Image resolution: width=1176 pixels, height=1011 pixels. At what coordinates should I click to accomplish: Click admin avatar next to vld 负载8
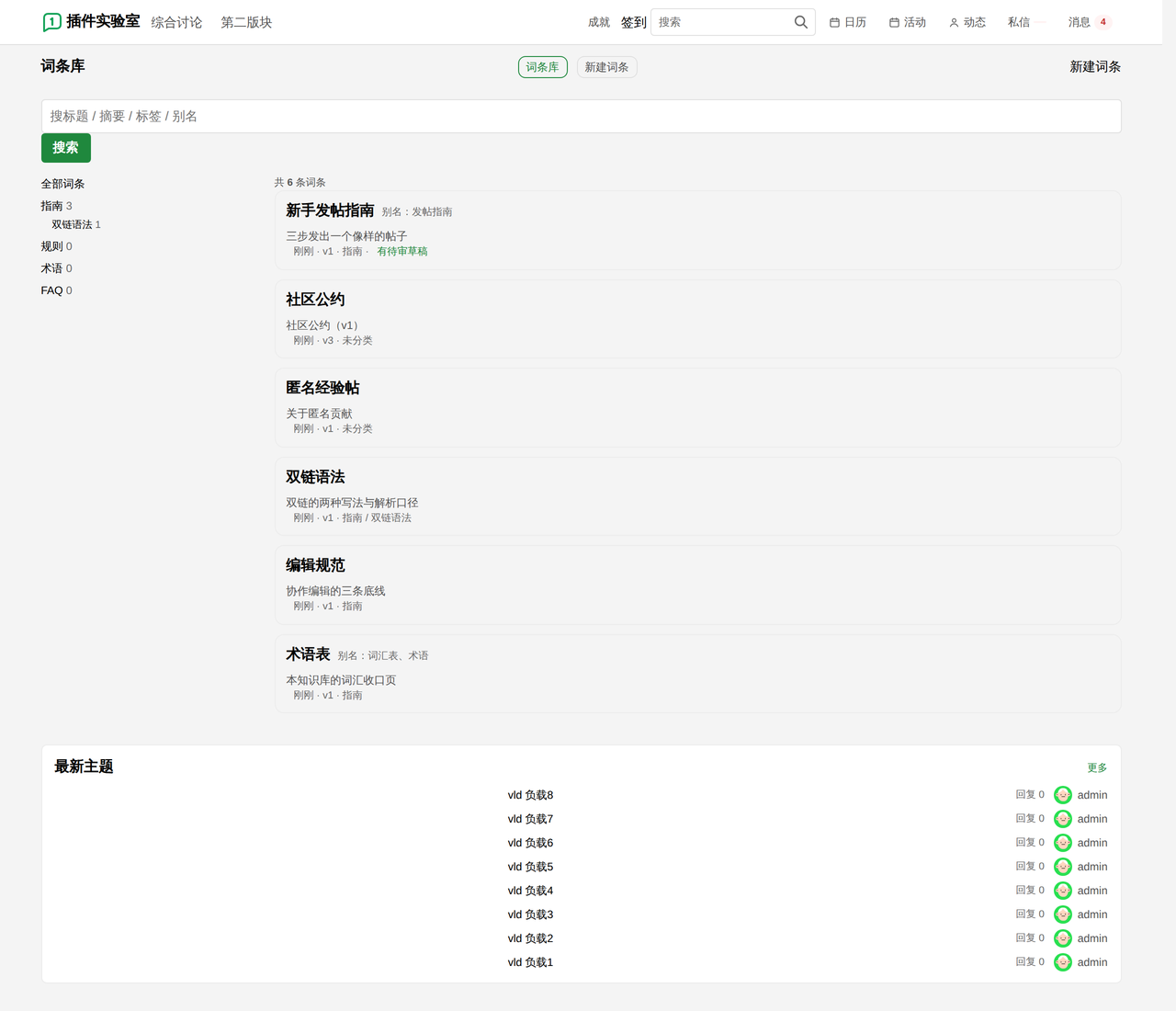(x=1063, y=795)
